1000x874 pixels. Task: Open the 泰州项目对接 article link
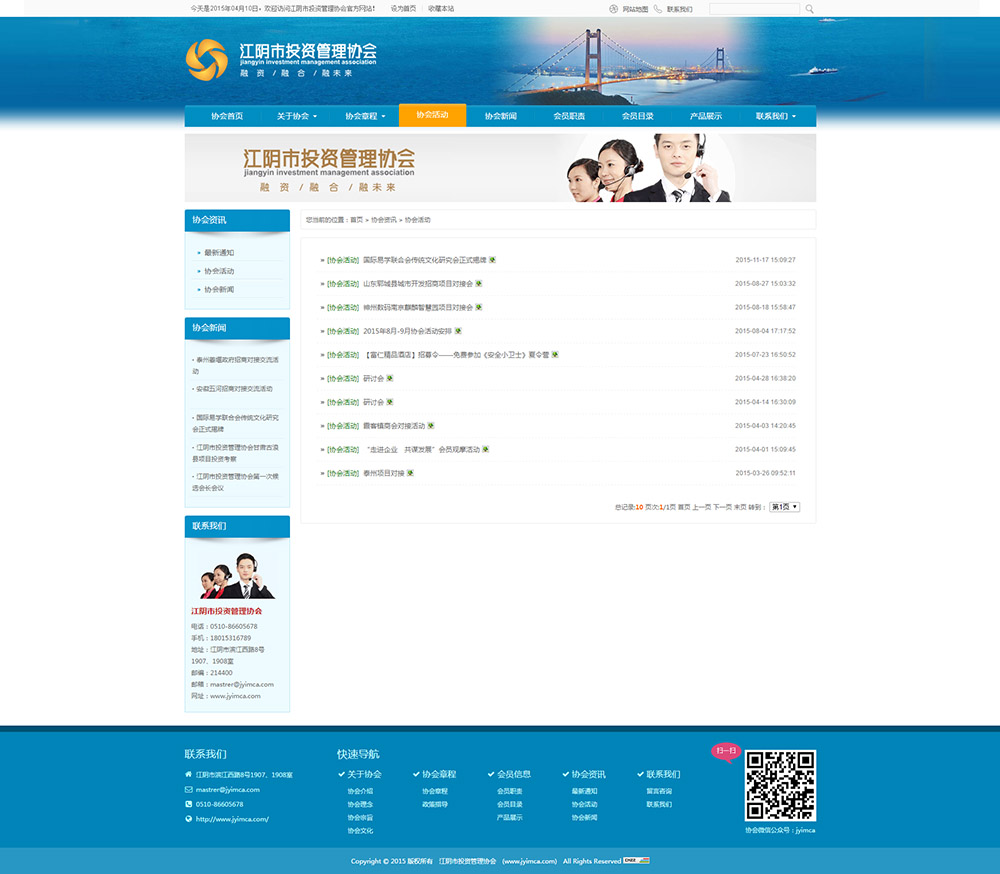pos(383,473)
